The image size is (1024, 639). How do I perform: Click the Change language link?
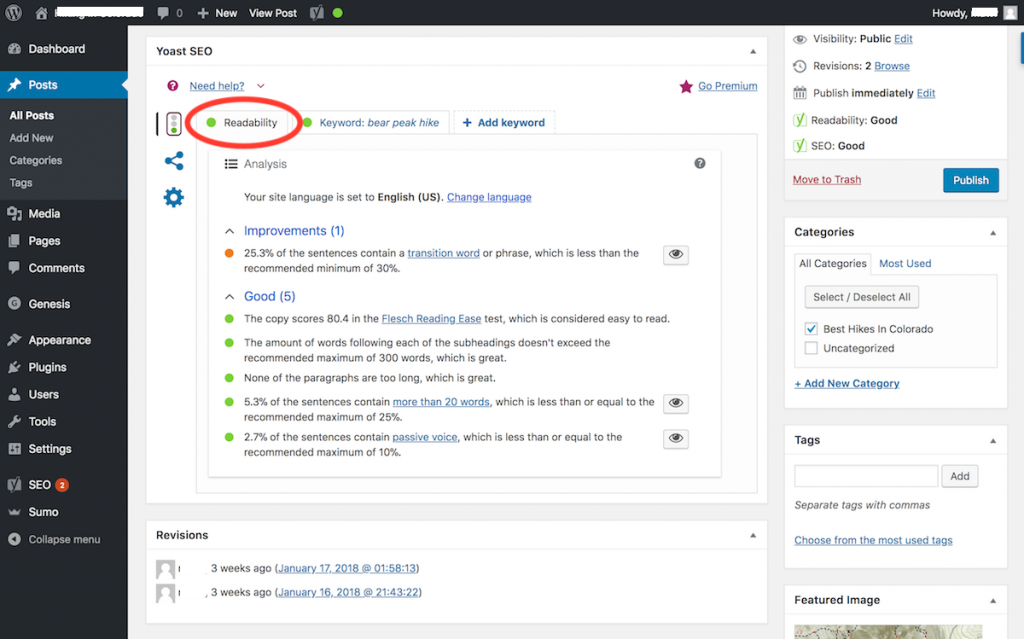click(x=489, y=197)
